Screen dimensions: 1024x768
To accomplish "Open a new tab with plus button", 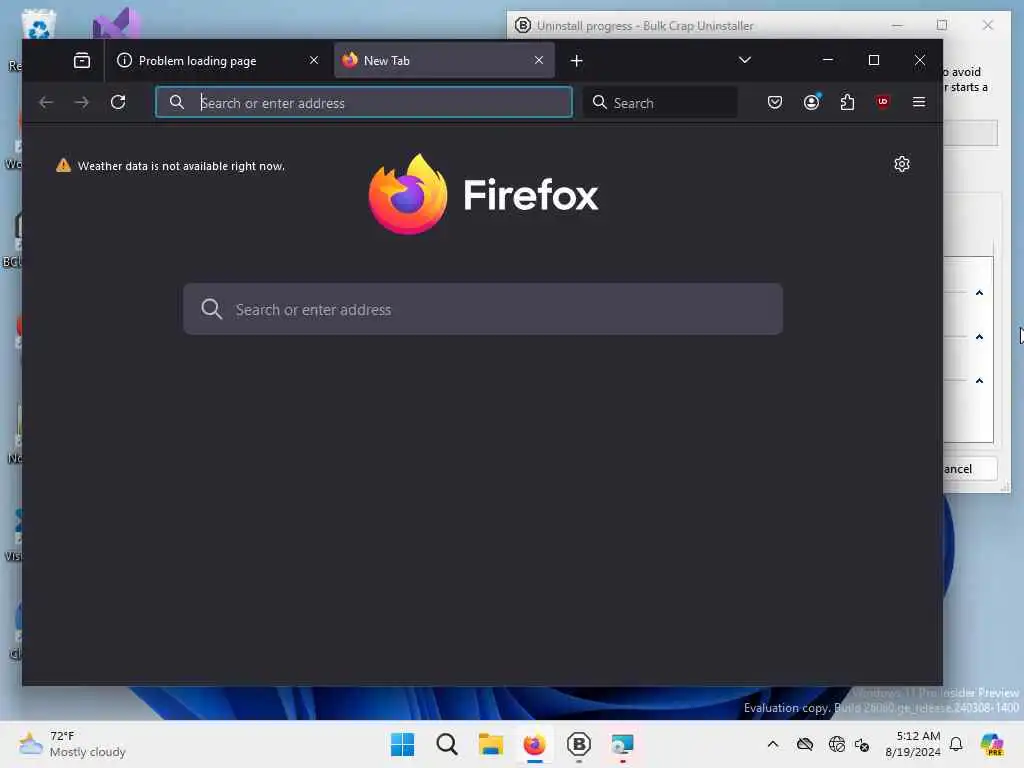I will 576,61.
